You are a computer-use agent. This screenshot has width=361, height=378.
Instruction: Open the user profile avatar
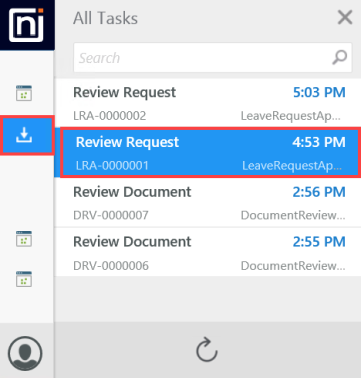[x=25, y=354]
